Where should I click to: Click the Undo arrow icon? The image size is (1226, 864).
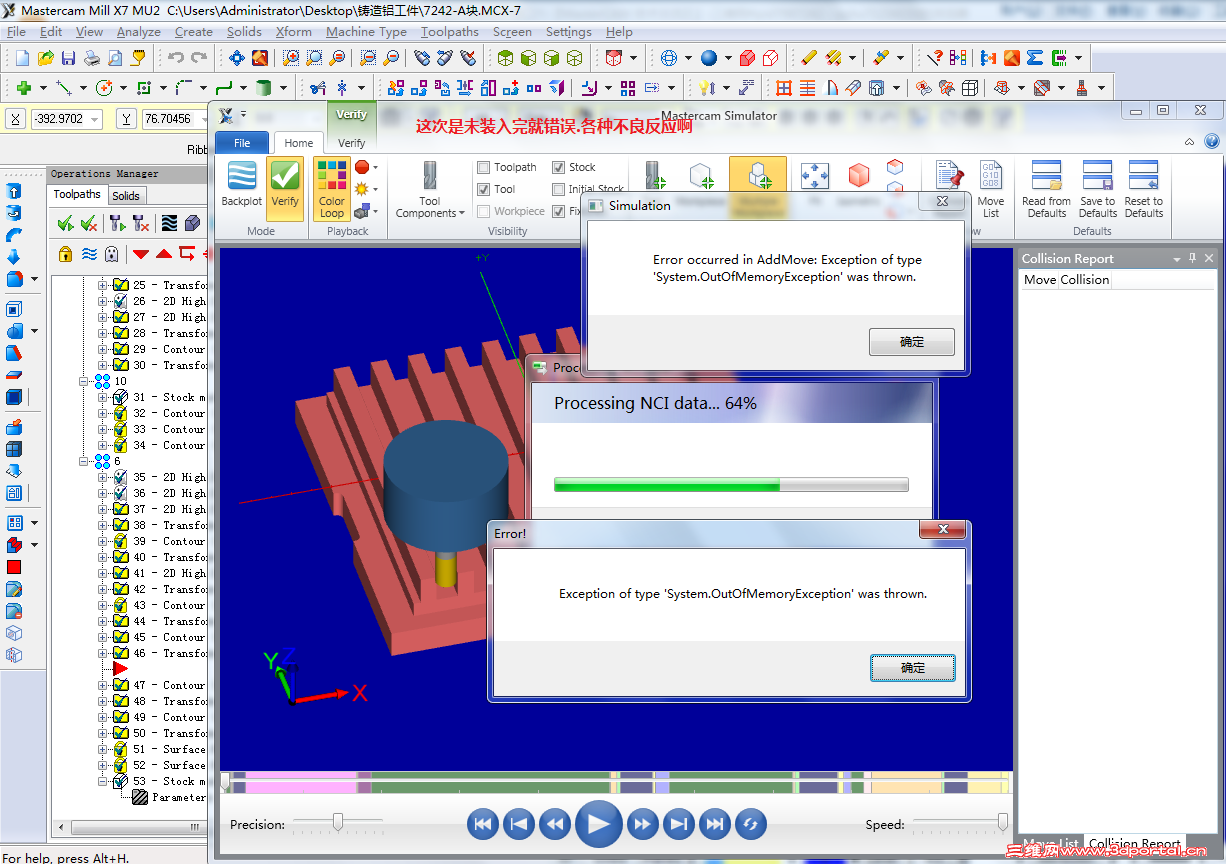[176, 58]
